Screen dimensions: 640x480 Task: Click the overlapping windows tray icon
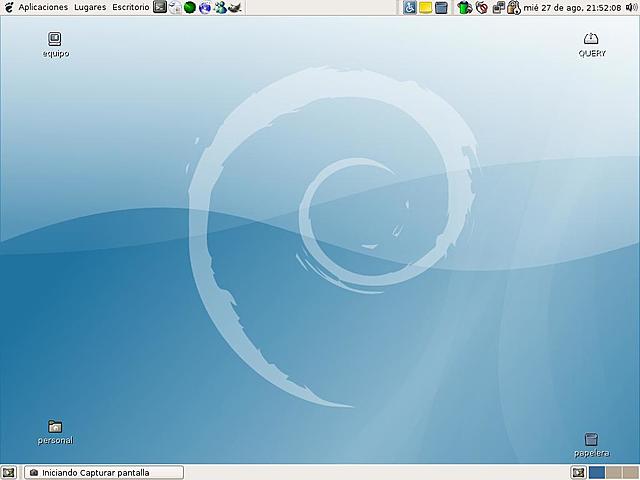498,7
